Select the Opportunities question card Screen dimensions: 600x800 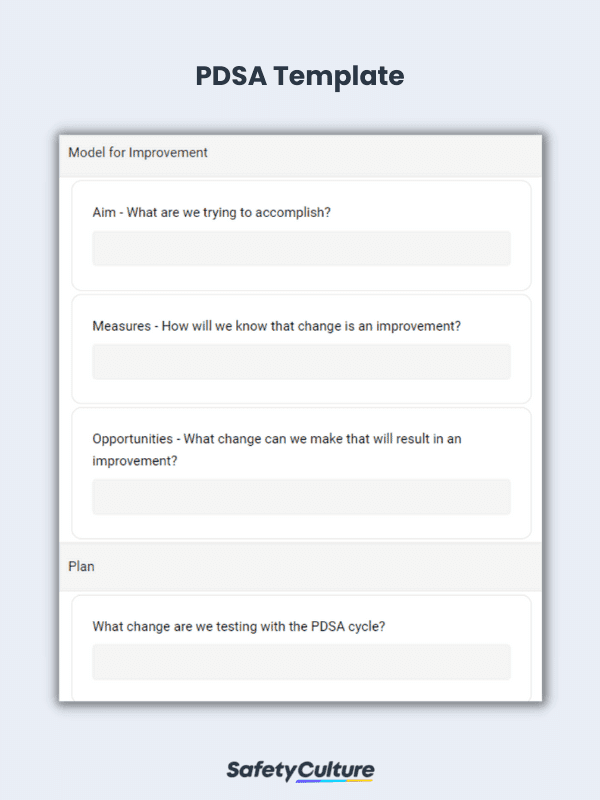[301, 473]
